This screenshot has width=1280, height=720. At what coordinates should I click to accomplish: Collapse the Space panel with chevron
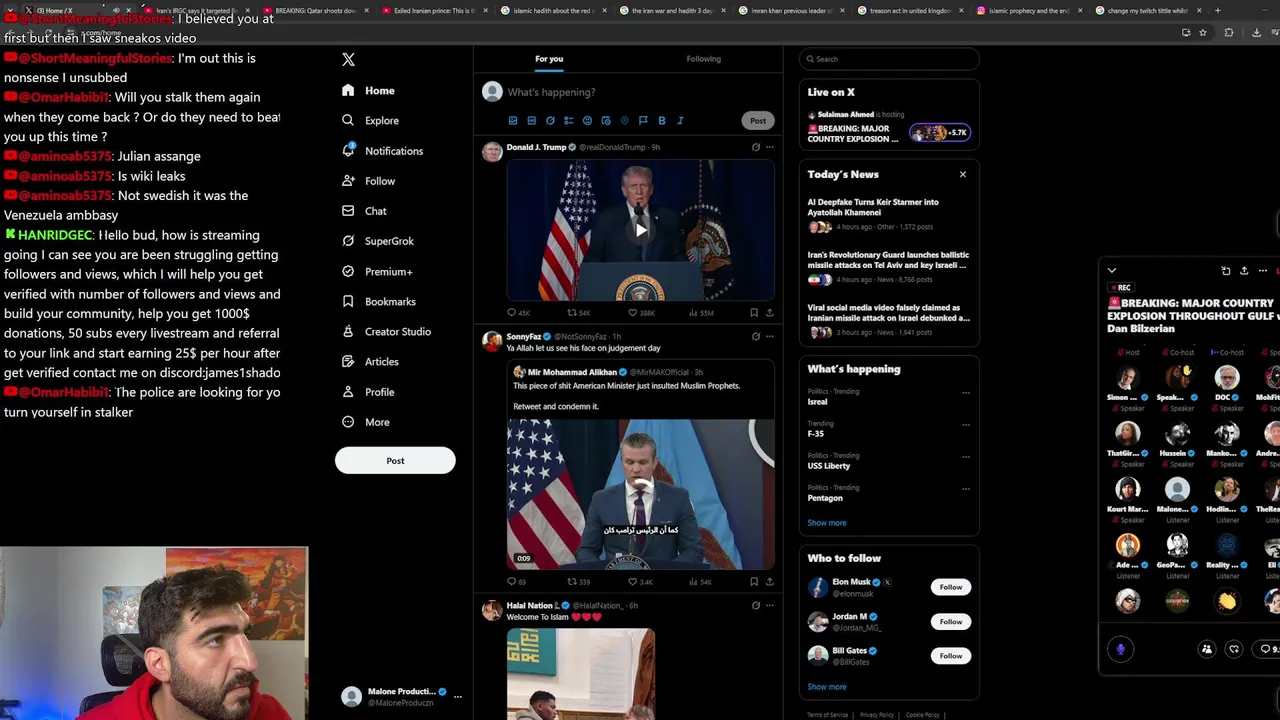pos(1112,271)
